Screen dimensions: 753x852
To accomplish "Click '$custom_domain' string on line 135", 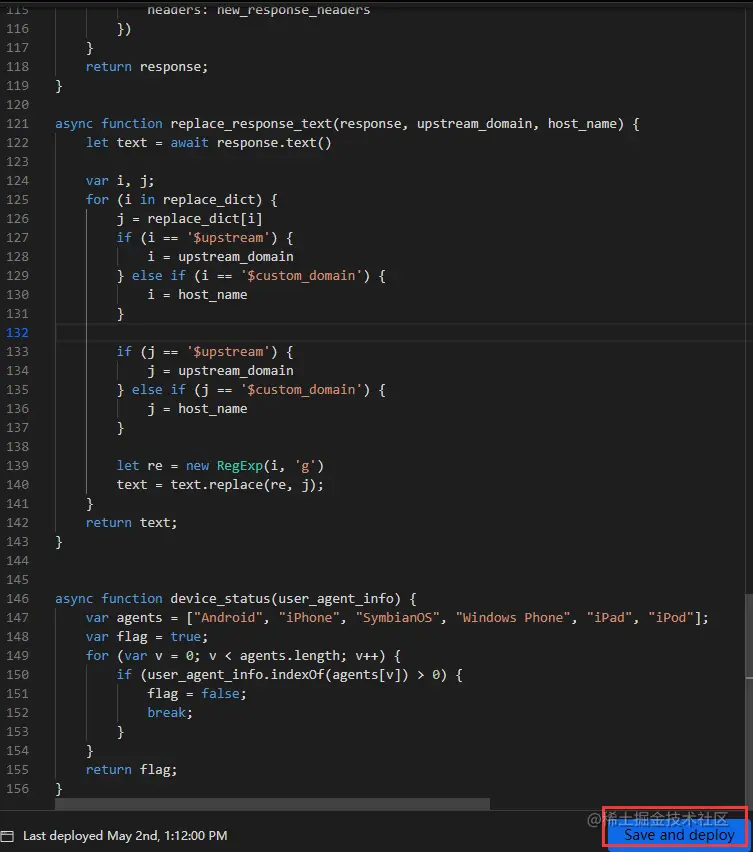I will coord(301,390).
